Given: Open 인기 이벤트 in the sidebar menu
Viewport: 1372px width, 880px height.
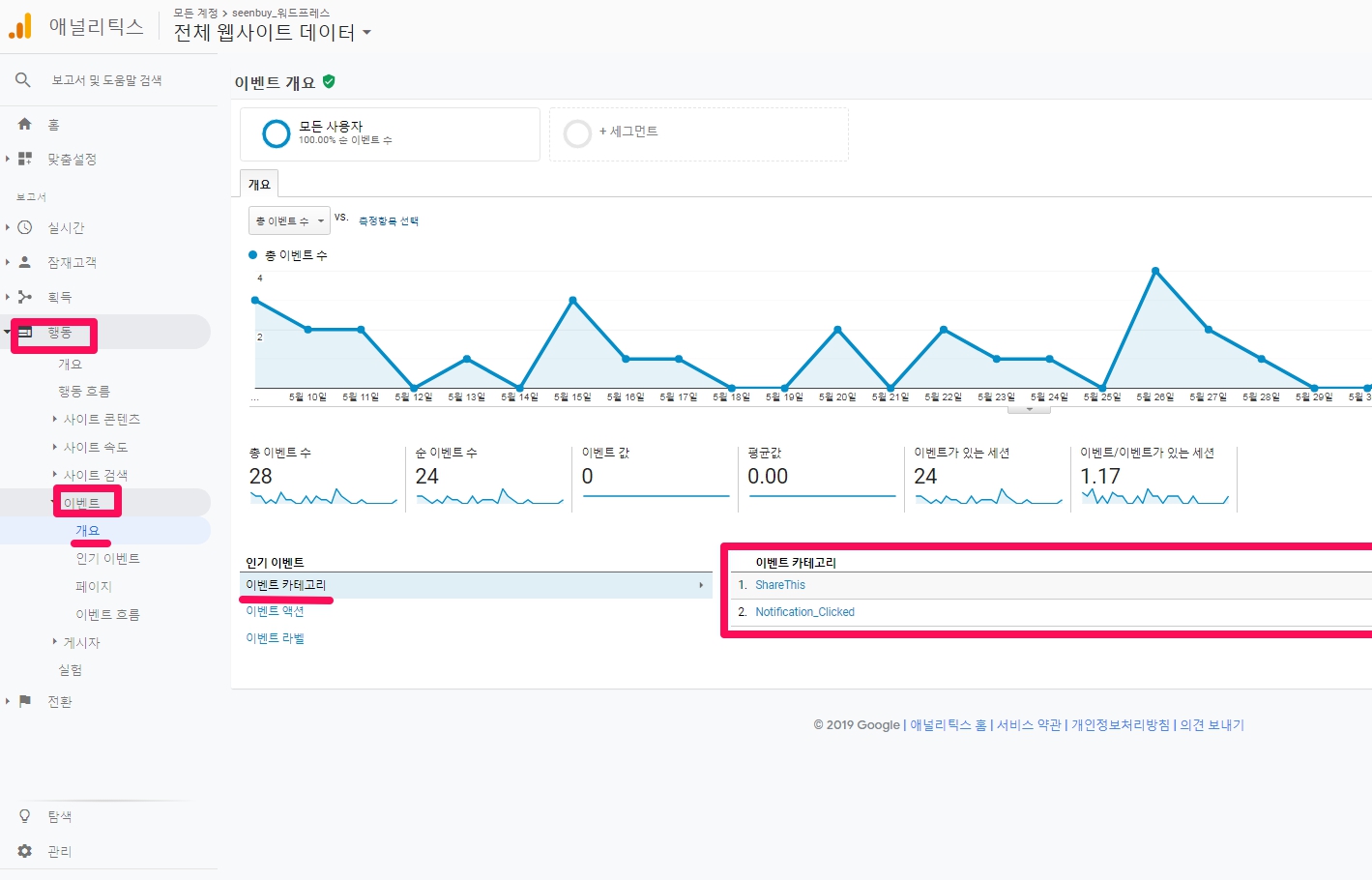Looking at the screenshot, I should click(x=108, y=558).
